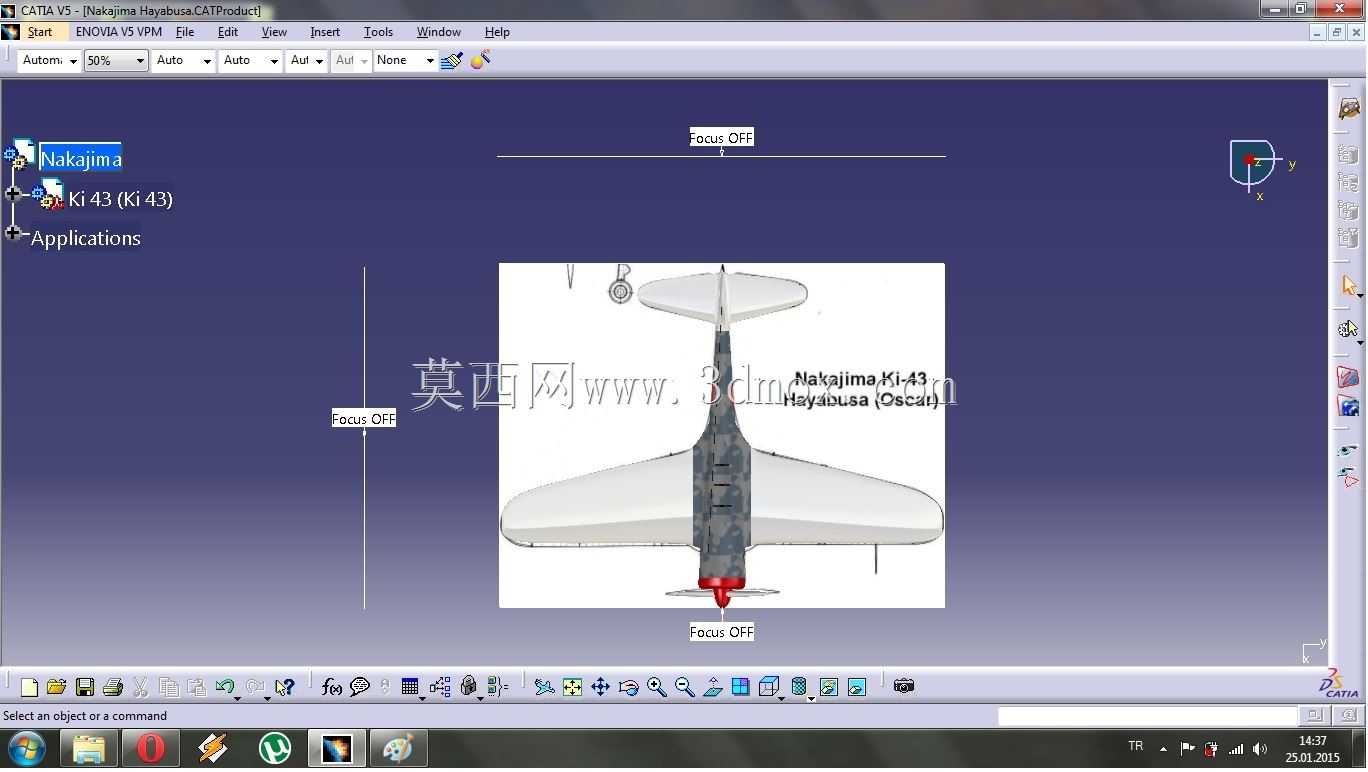
Task: Open the Window menu
Action: click(x=439, y=32)
